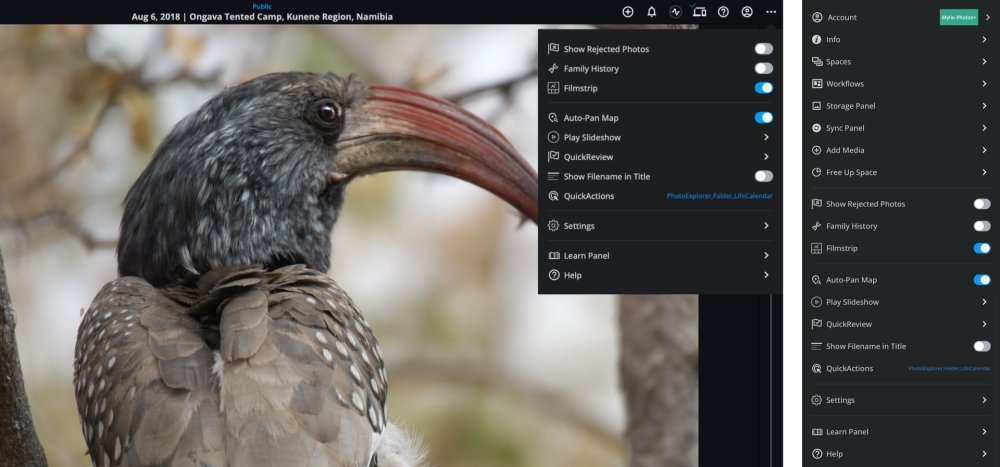This screenshot has height=467, width=1000.
Task: Expand Learn Panel chevron in popup menu
Action: [766, 255]
